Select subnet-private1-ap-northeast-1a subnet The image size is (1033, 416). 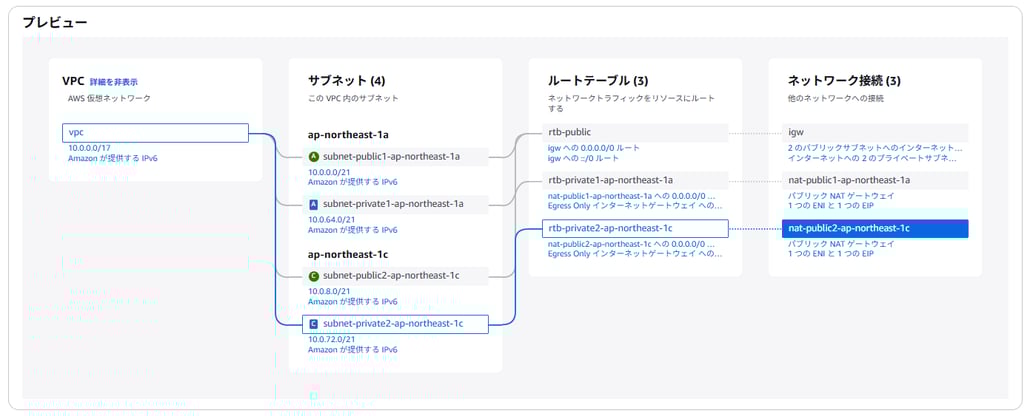tap(395, 204)
